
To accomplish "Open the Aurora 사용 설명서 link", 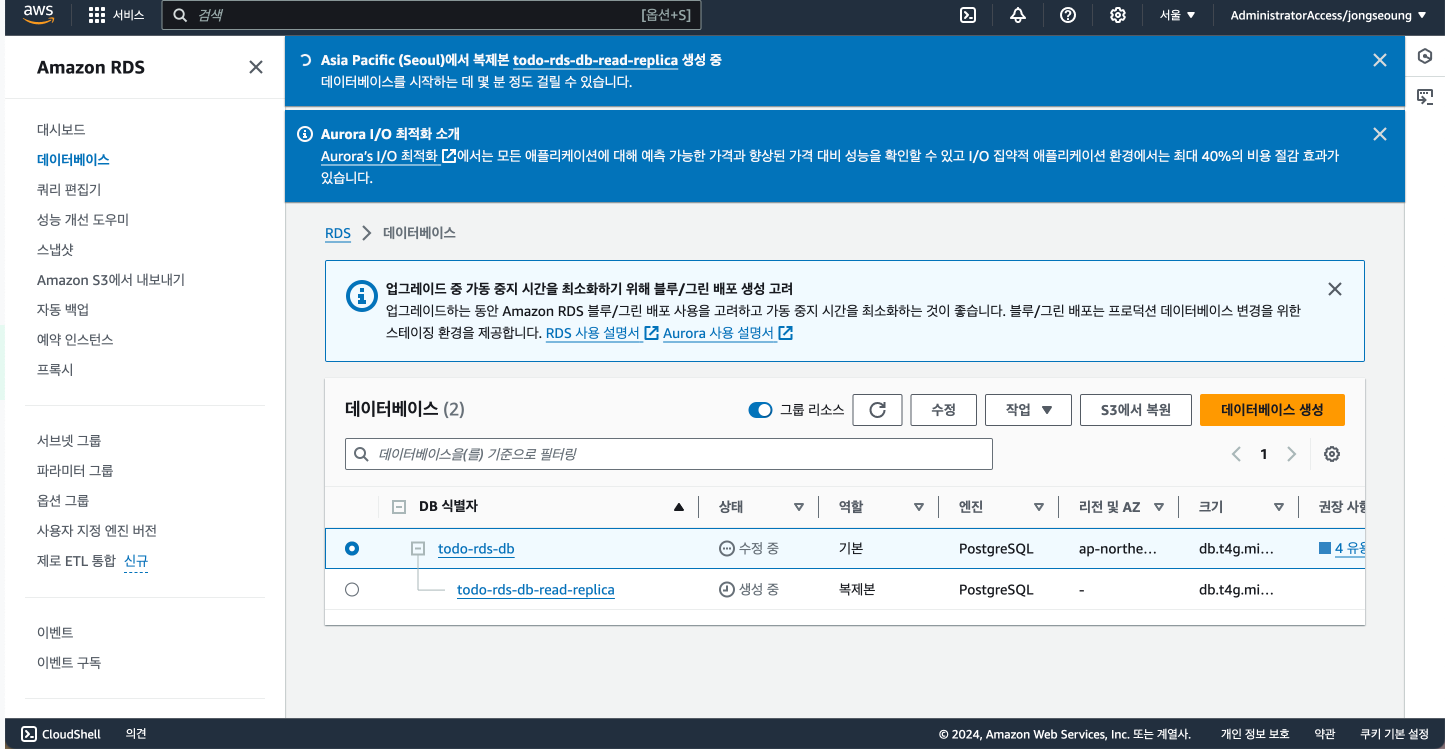I will pos(728,333).
